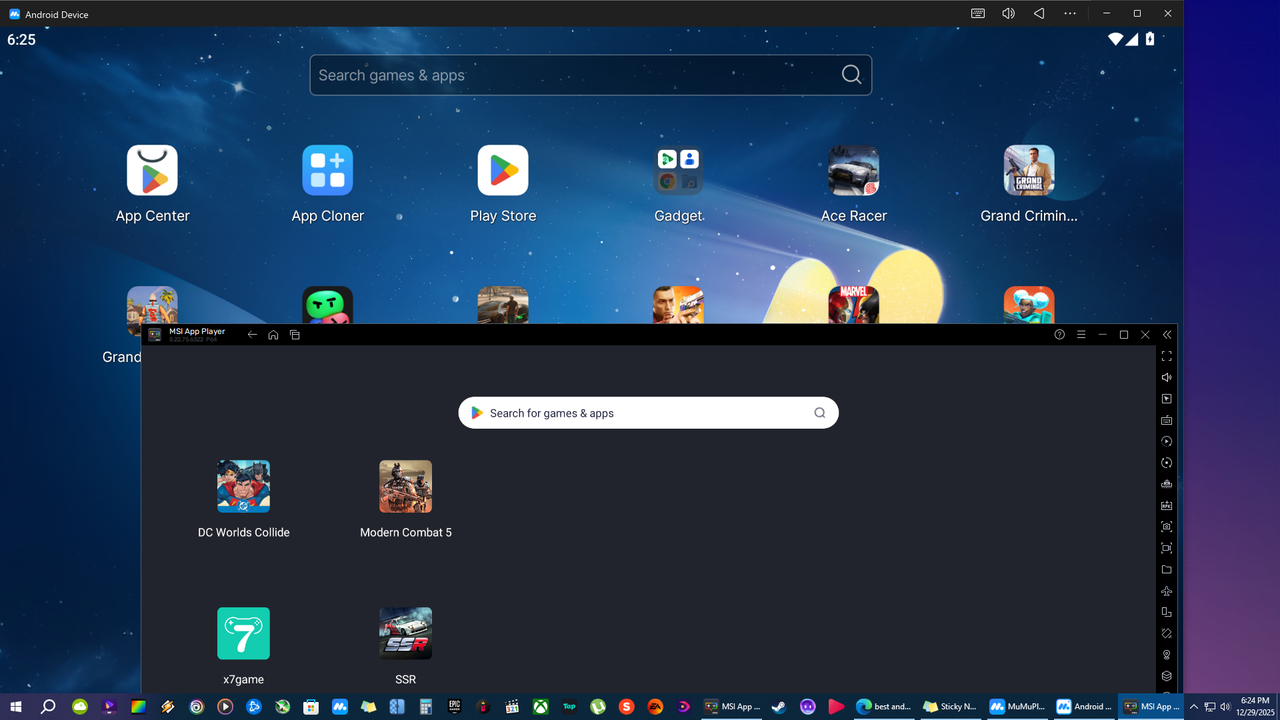Viewport: 1280px width, 720px height.
Task: Toggle sound in Android Device title bar
Action: 1008,13
